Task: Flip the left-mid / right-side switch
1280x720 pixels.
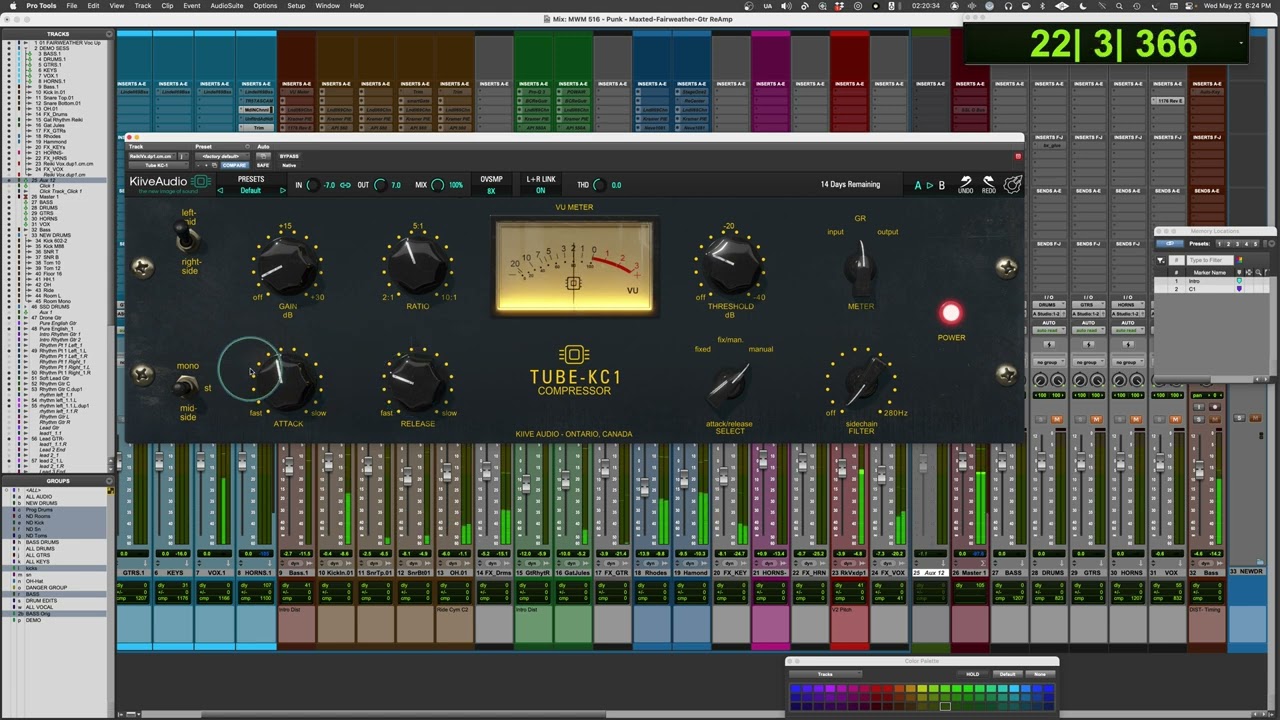Action: coord(186,238)
